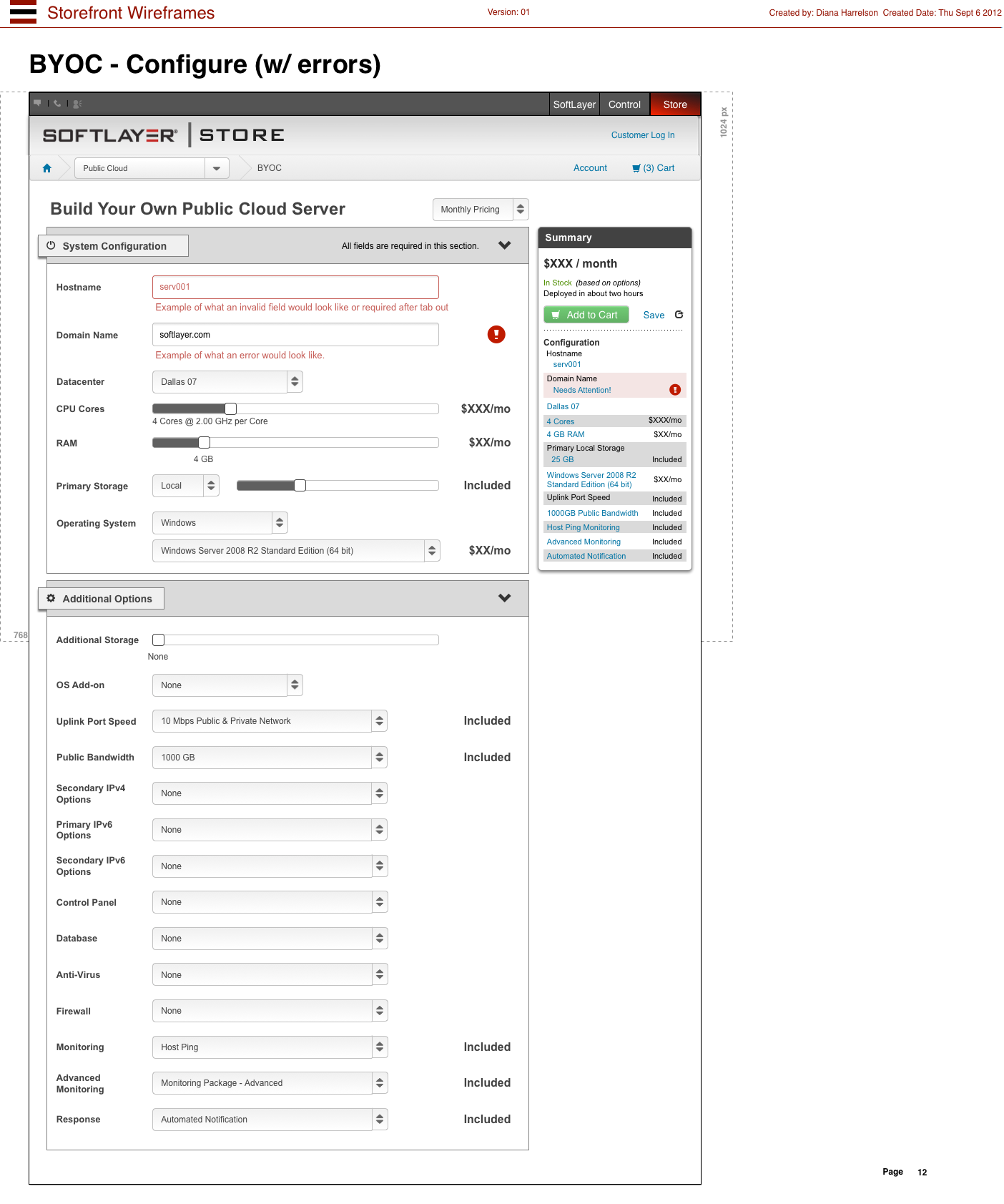Click Save in the Summary panel
1004x1204 pixels.
(x=654, y=315)
